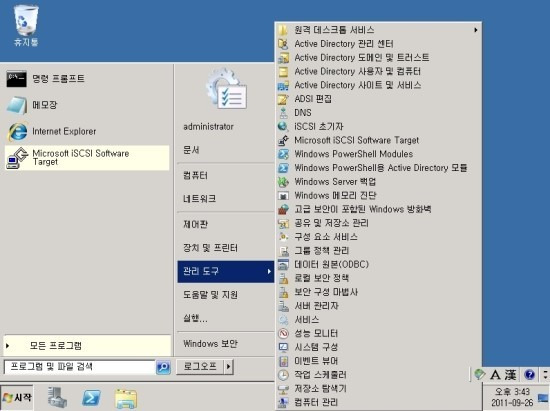
Task: Select 장치 및 프린터 menu entry
Action: tap(210, 248)
